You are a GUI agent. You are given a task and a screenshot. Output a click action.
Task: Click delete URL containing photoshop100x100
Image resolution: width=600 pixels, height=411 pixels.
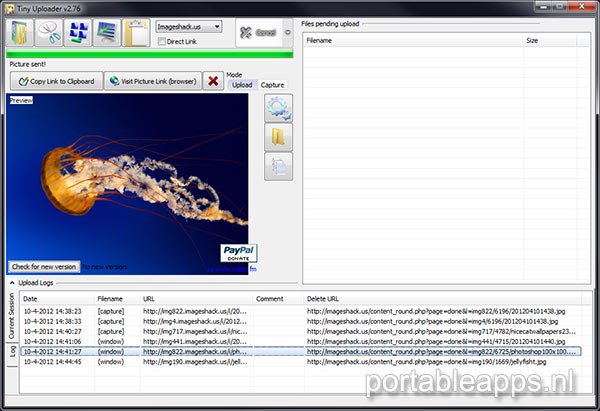[441, 351]
